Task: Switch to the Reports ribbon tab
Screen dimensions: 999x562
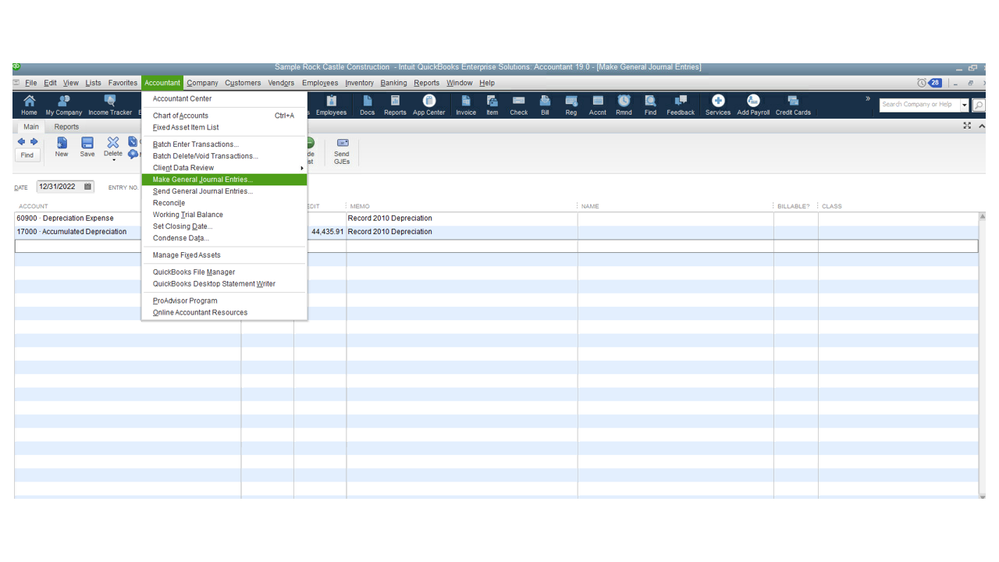Action: [66, 127]
